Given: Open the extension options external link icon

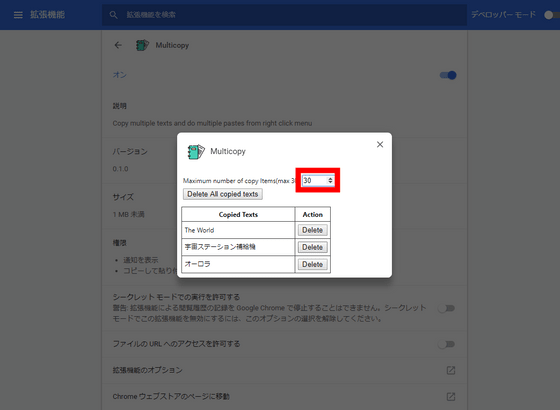Looking at the screenshot, I should [x=451, y=370].
